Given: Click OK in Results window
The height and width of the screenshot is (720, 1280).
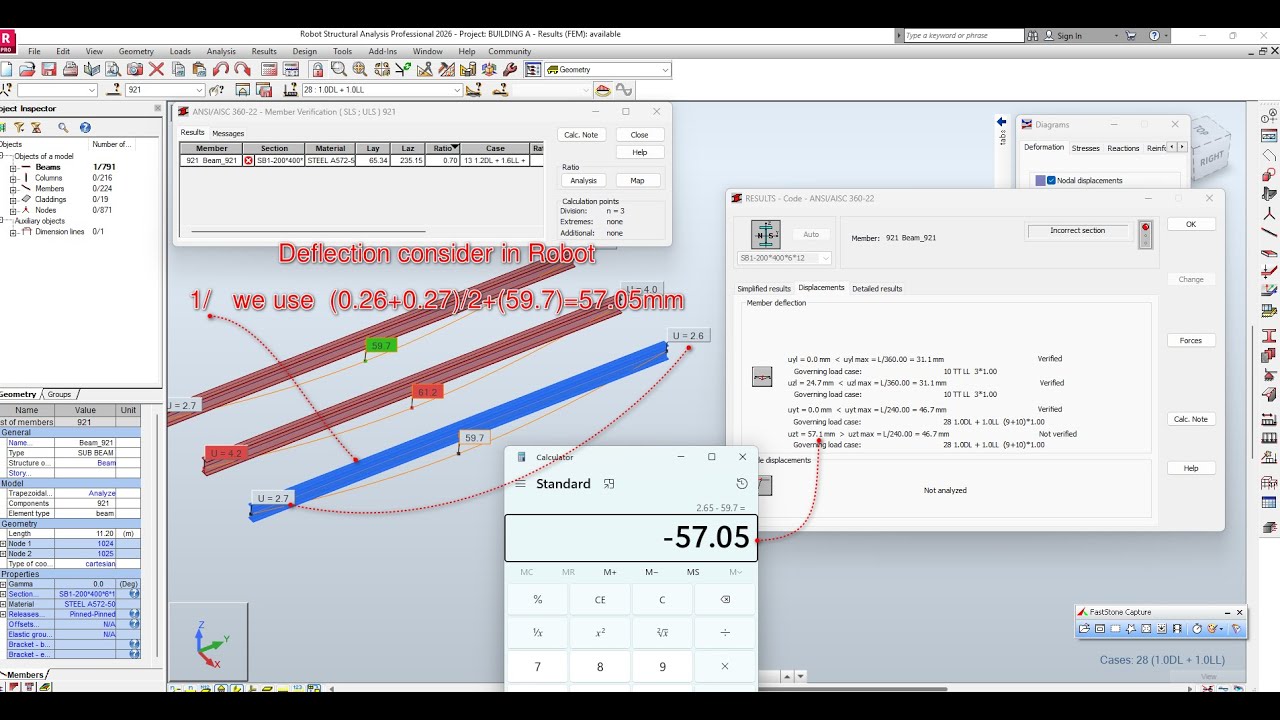Looking at the screenshot, I should pos(1191,224).
